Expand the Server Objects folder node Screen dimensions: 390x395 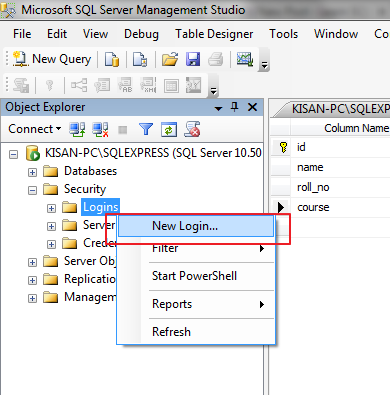[32, 262]
